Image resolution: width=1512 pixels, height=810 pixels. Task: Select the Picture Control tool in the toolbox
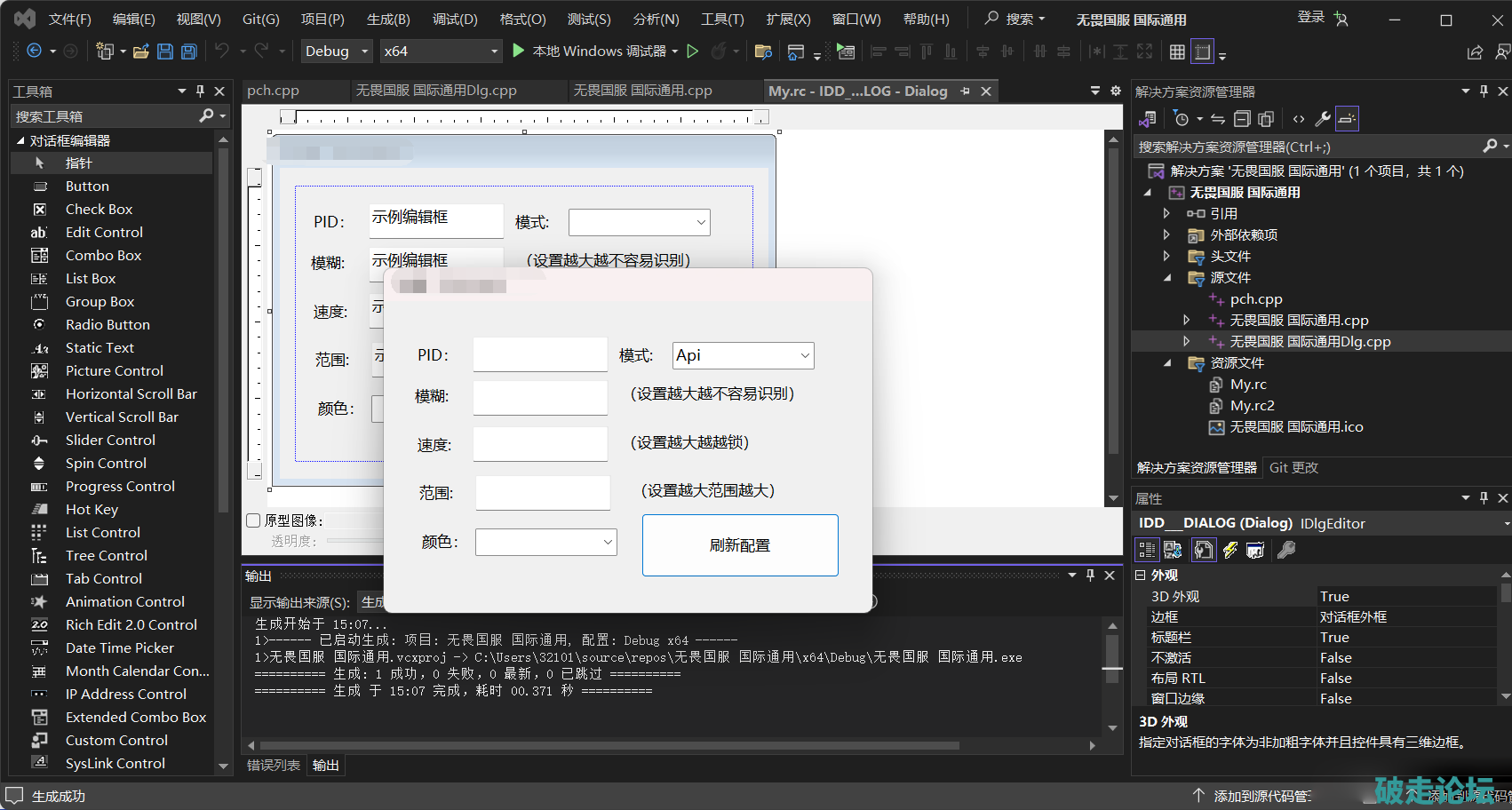coord(114,371)
